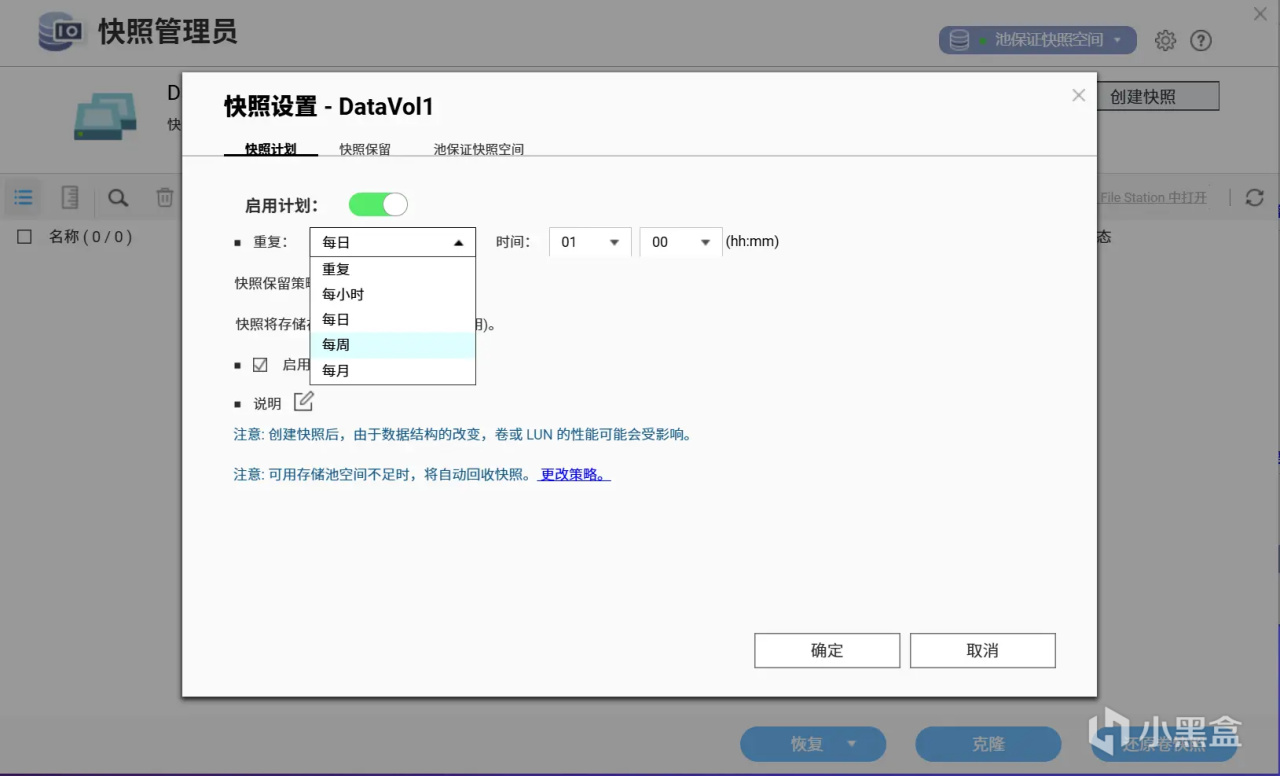Collapse the 重复 dropdown showing 每日
This screenshot has width=1280, height=776.
coord(393,242)
